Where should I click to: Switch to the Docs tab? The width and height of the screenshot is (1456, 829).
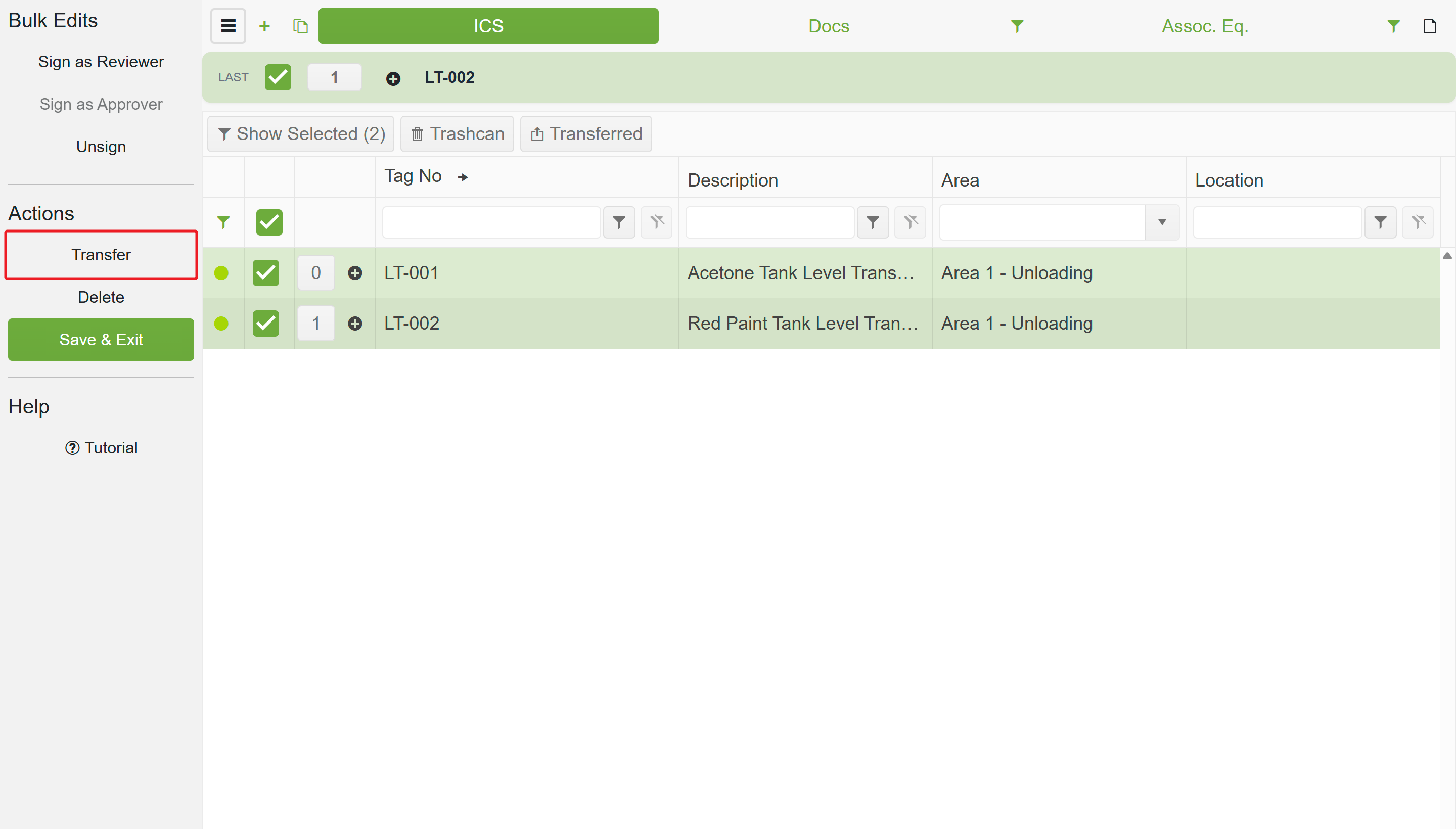coord(829,26)
